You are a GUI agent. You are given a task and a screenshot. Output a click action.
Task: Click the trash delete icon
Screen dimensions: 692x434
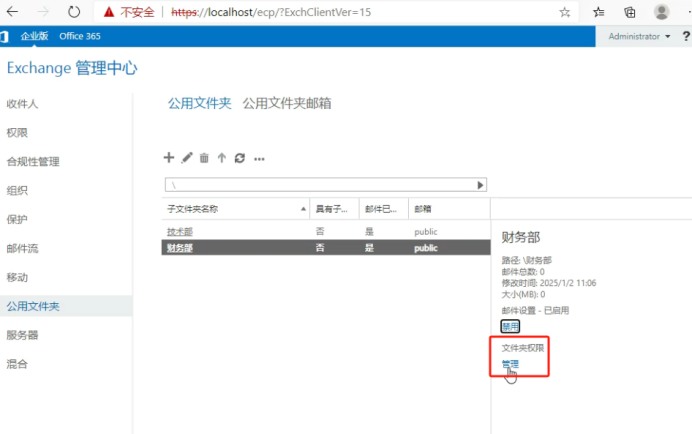click(x=204, y=158)
